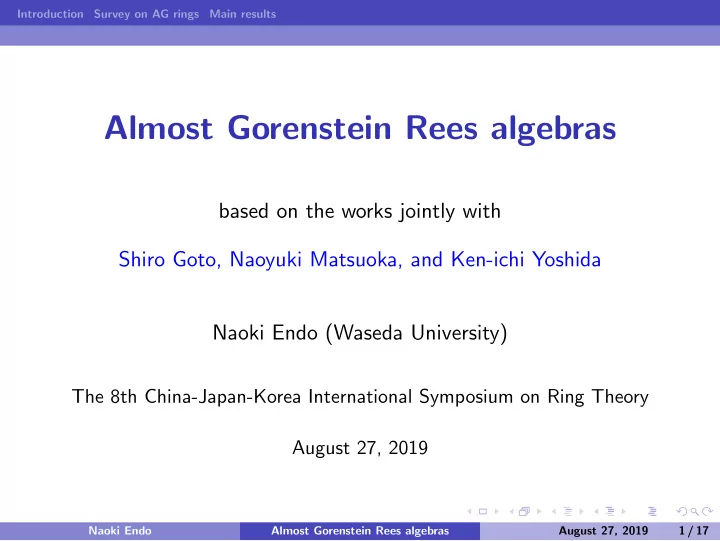Click the page counter 1 / 17
Viewport: 720px width, 541px height.
pos(693,530)
